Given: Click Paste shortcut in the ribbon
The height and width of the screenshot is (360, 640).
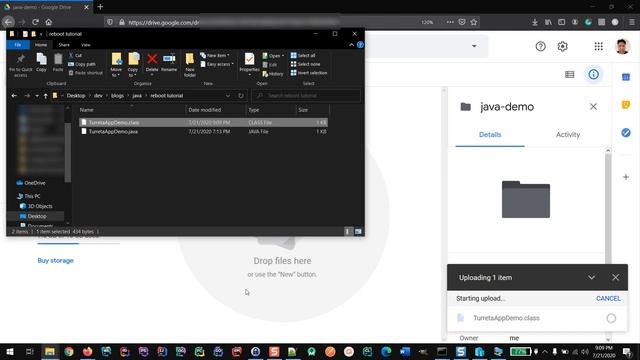Looking at the screenshot, I should coord(86,73).
